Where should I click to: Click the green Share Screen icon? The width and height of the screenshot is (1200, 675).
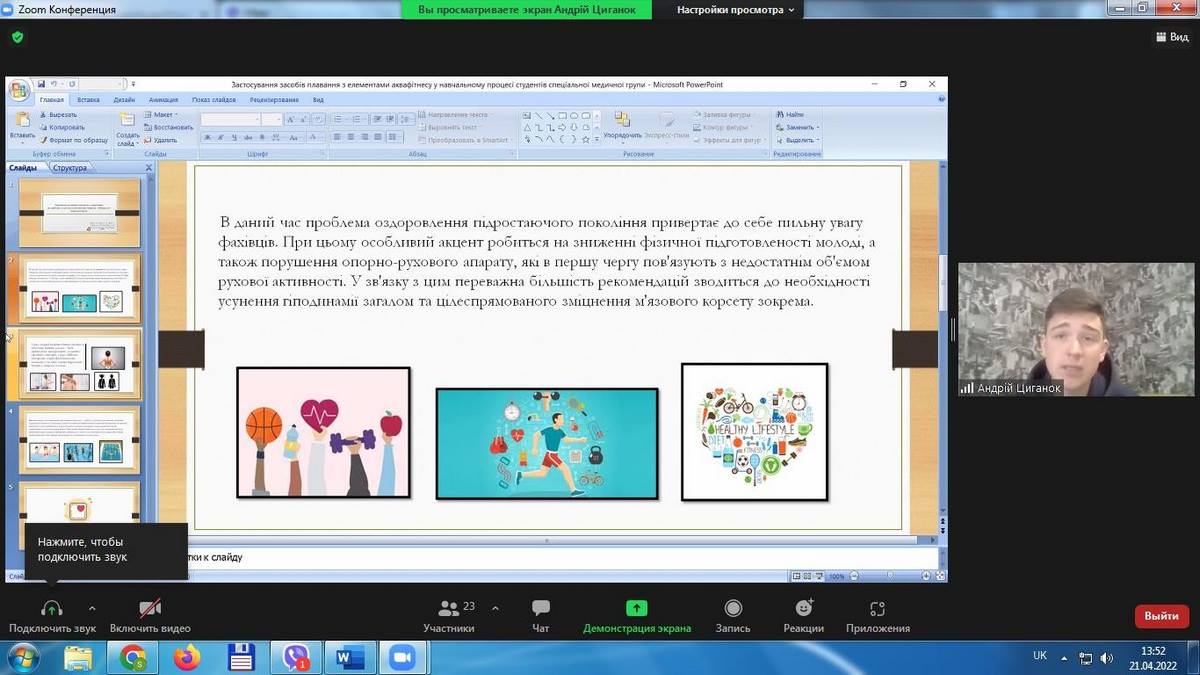tap(636, 609)
